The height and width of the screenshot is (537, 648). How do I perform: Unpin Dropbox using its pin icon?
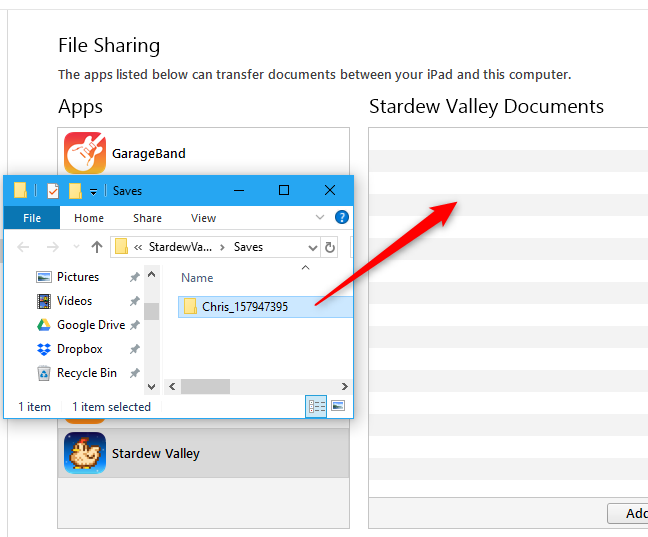coord(135,349)
